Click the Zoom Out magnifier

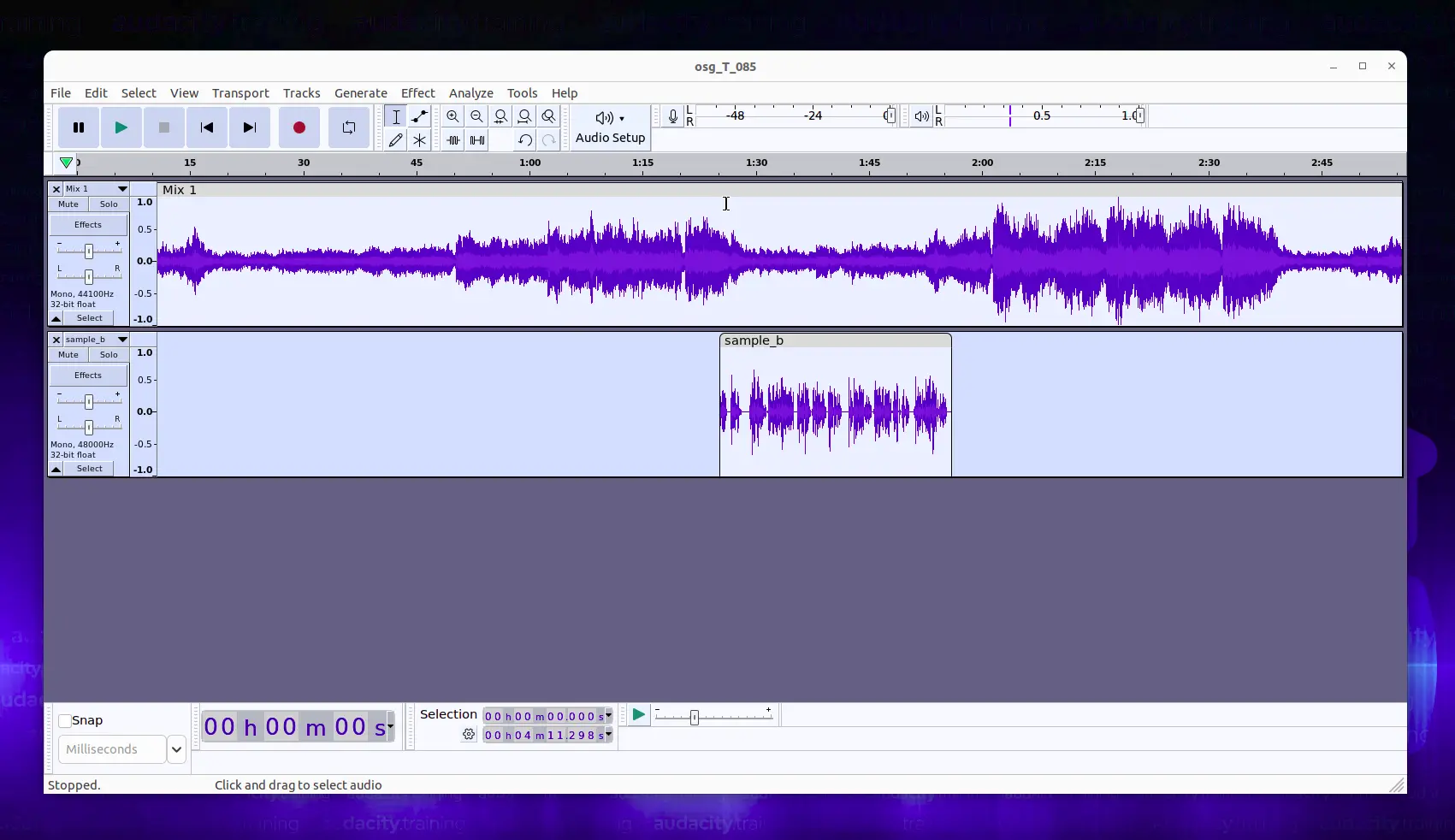tap(477, 116)
